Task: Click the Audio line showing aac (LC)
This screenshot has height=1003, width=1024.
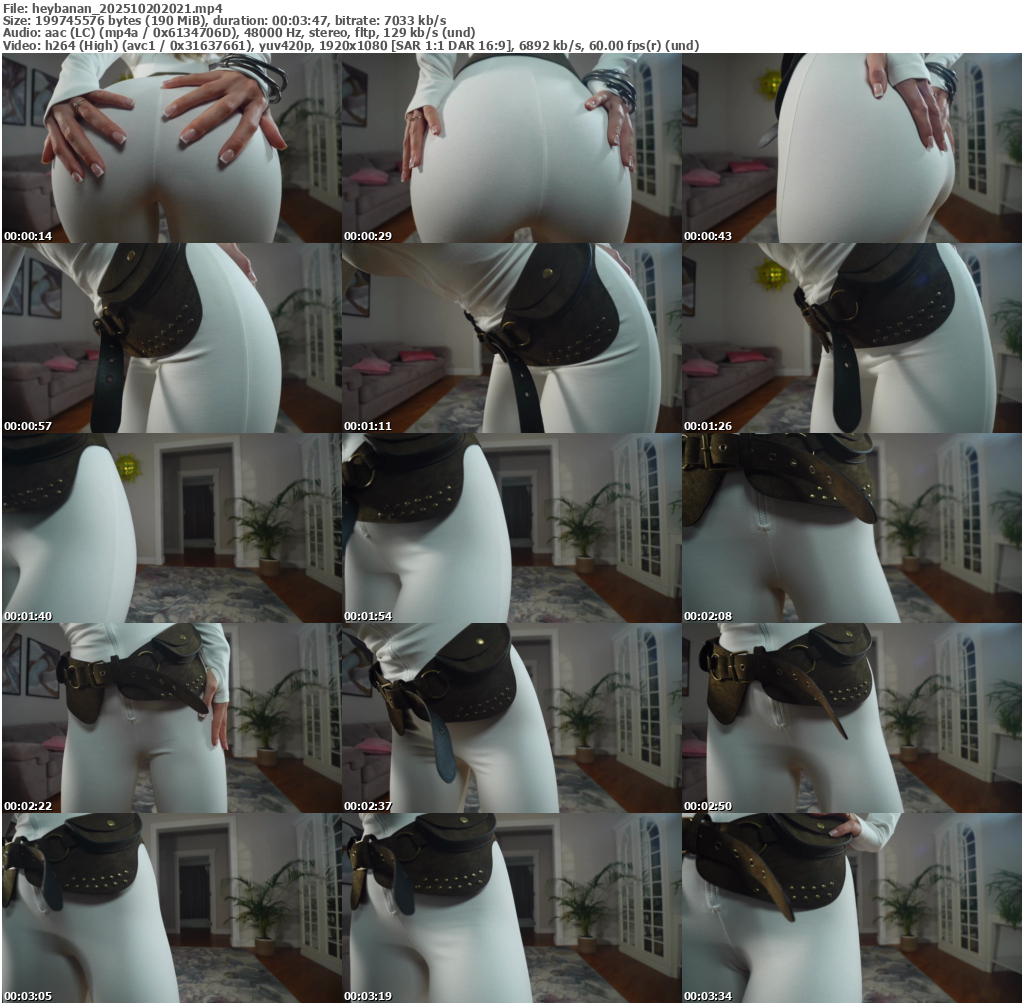Action: [239, 33]
